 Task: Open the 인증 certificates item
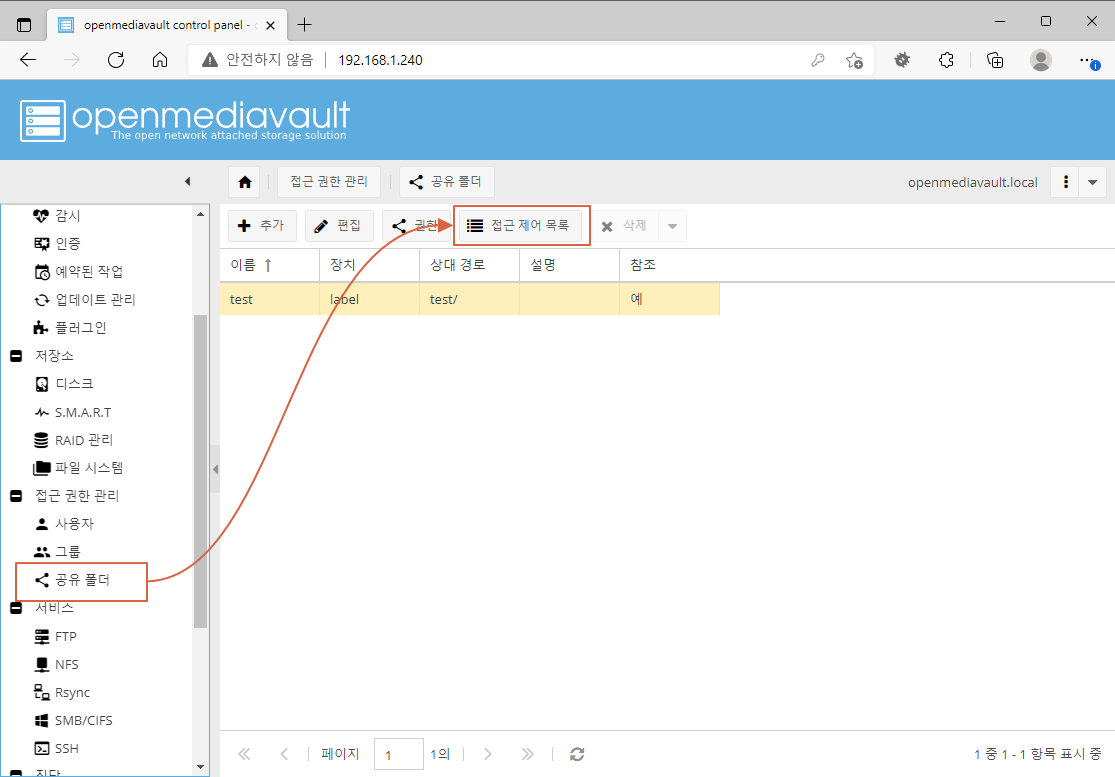tap(57, 244)
